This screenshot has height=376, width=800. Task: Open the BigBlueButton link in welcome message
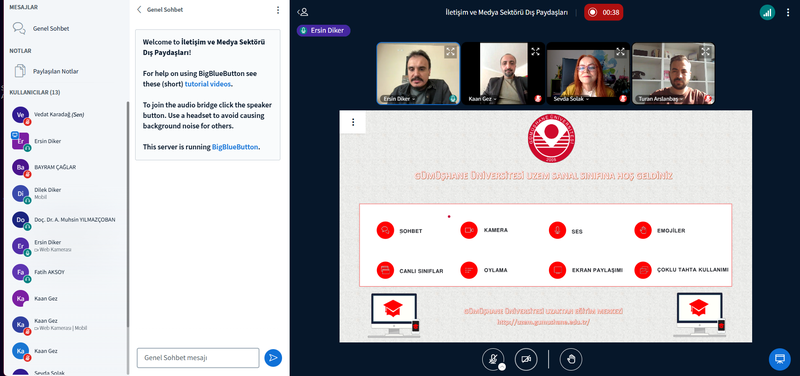(235, 147)
